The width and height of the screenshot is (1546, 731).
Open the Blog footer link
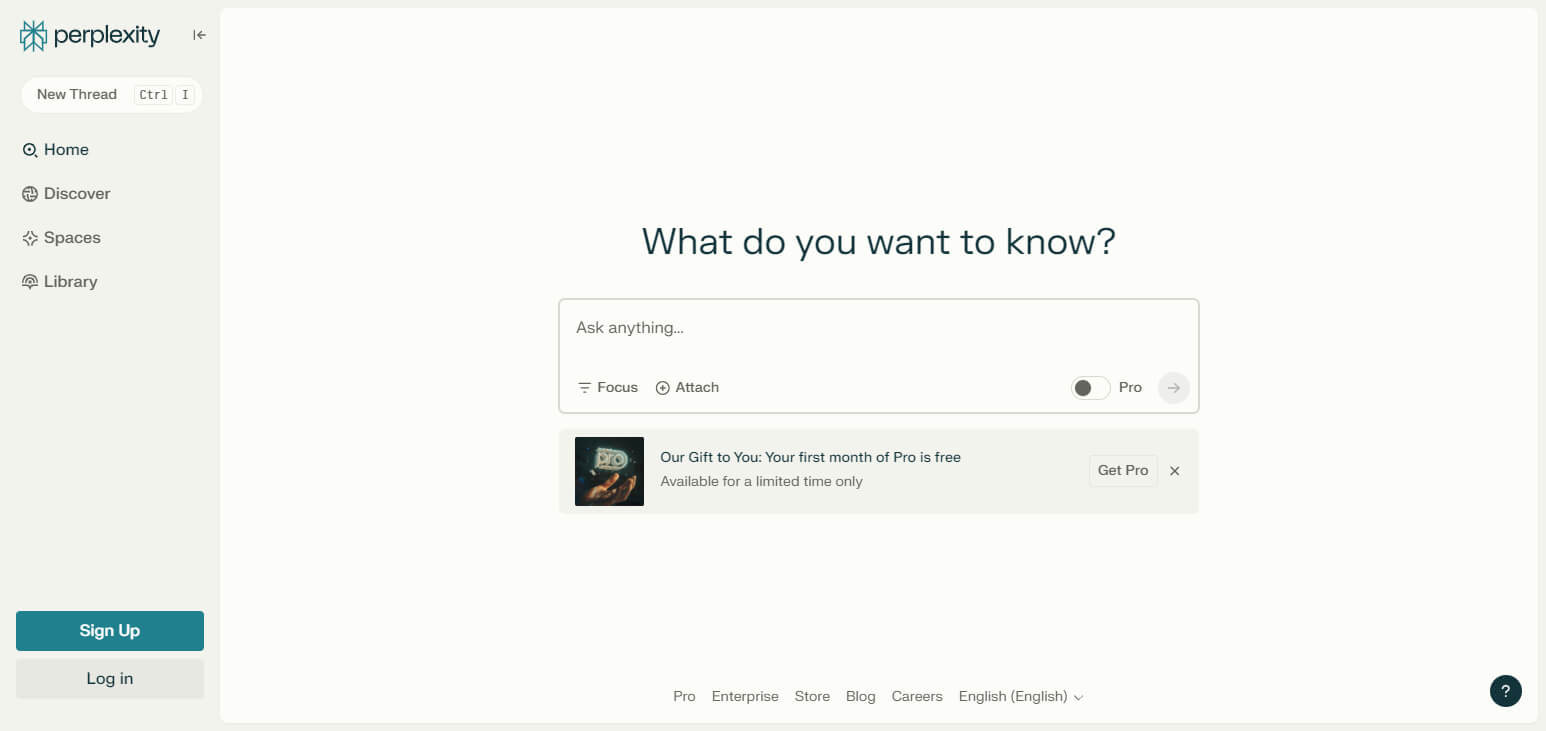pyautogui.click(x=860, y=697)
